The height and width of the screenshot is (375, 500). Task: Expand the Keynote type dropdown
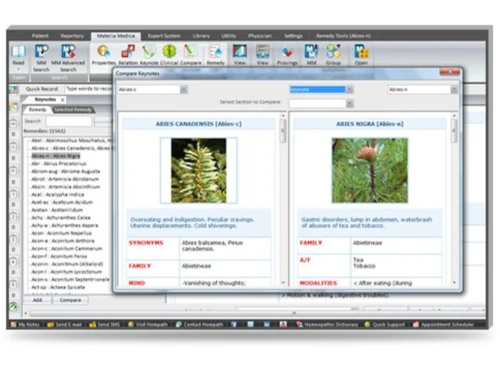click(350, 89)
